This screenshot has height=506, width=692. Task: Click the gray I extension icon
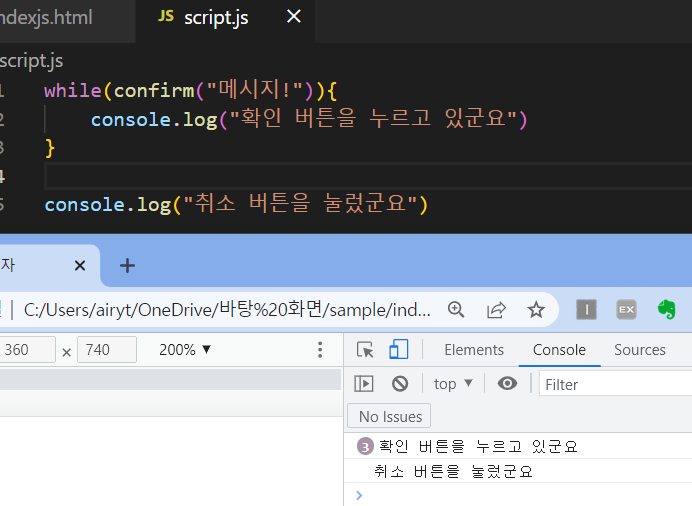click(587, 310)
